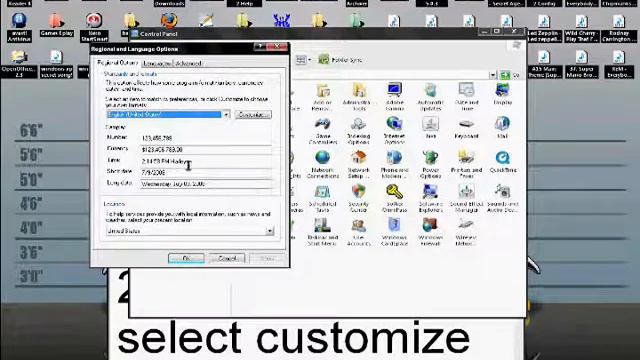Click the Long date sample field
Image resolution: width=640 pixels, height=360 pixels.
click(206, 184)
